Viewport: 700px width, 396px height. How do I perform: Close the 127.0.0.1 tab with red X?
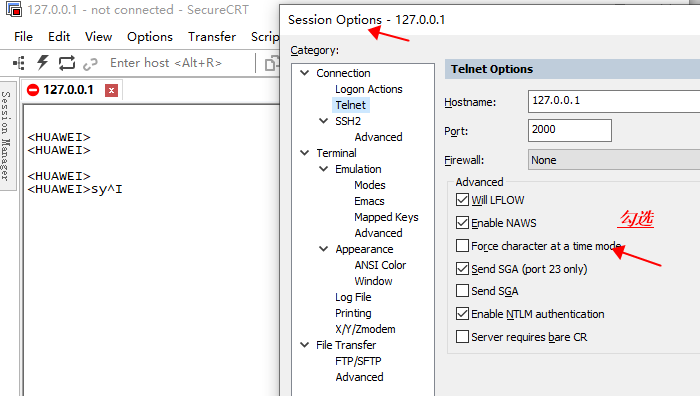click(111, 91)
